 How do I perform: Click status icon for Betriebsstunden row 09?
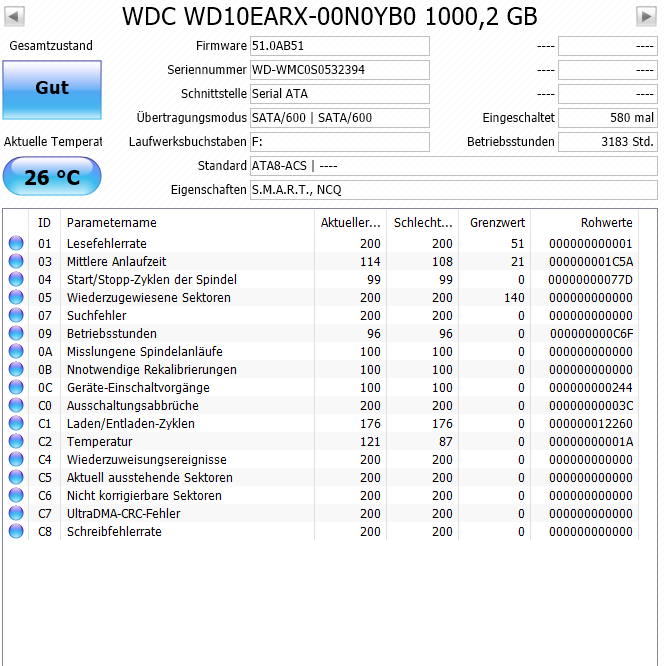point(16,333)
